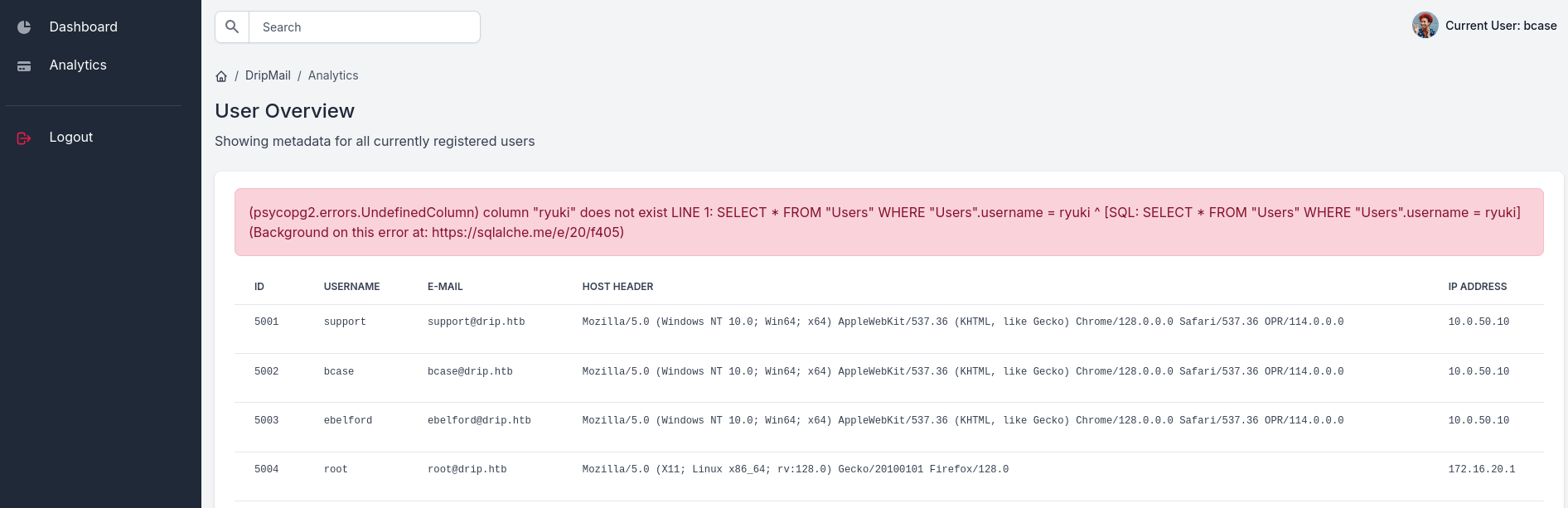The height and width of the screenshot is (508, 1568).
Task: Click the USERNAME column header
Action: click(351, 287)
